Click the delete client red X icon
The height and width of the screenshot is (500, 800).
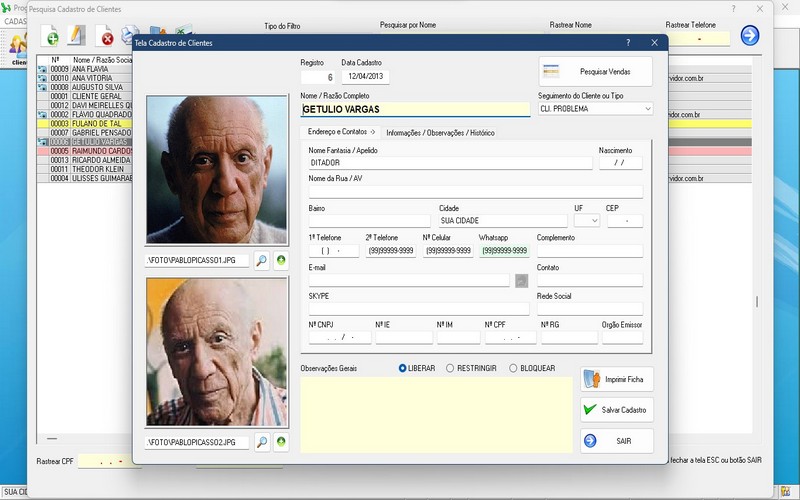pos(105,38)
